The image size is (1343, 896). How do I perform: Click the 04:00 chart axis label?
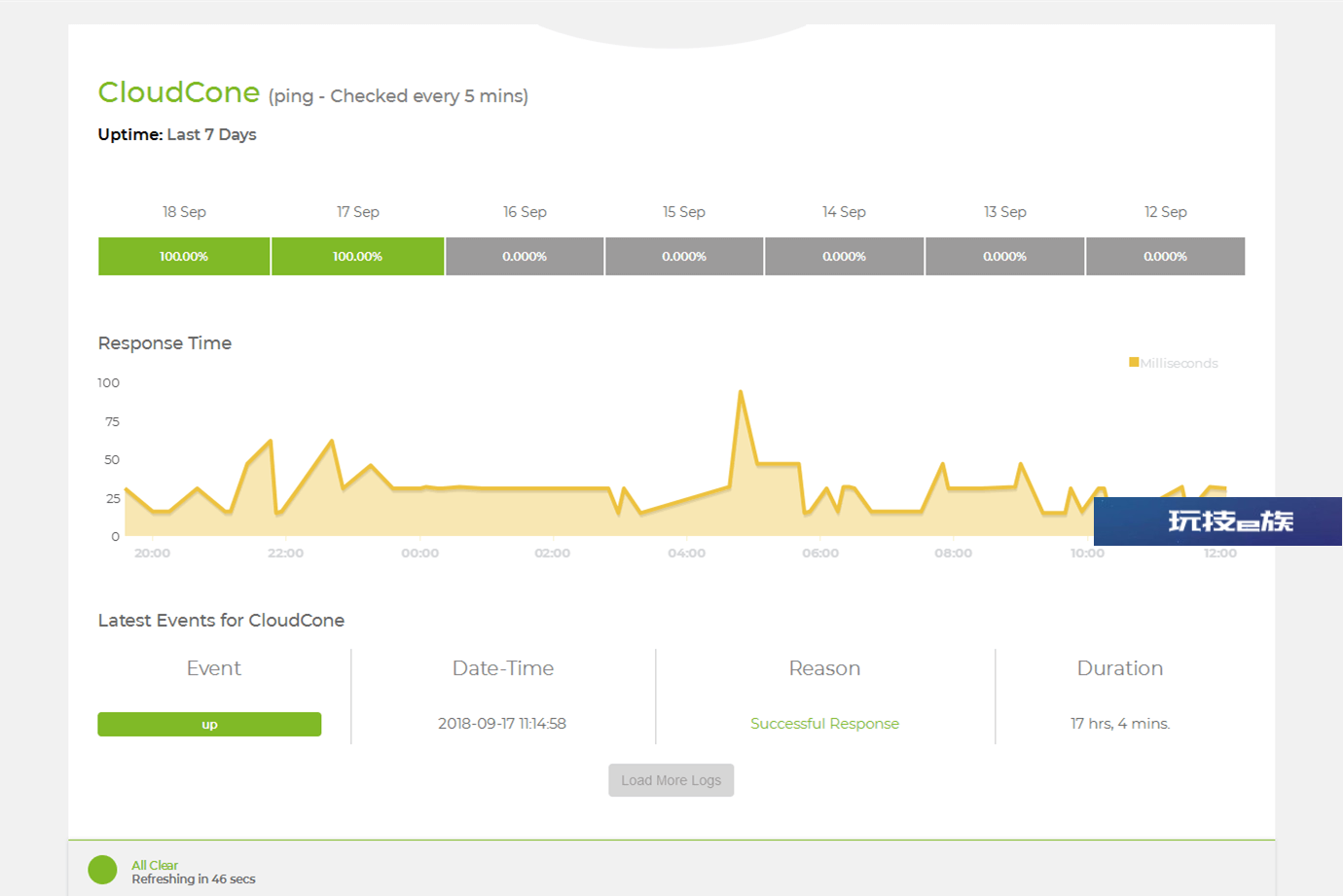(x=686, y=553)
